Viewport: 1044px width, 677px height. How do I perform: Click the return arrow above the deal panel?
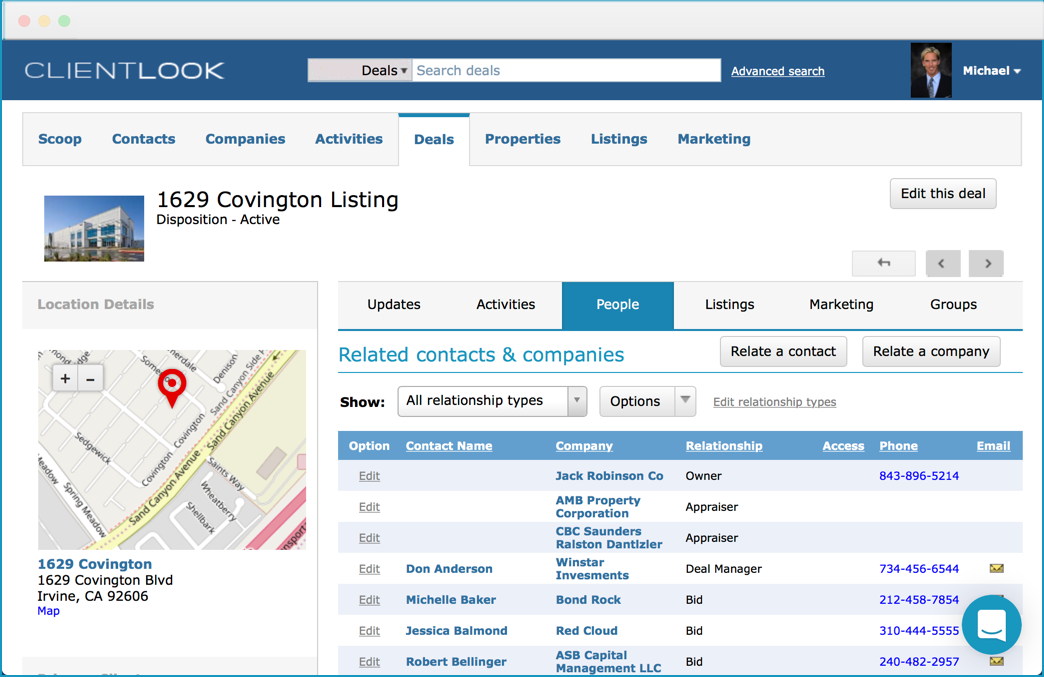pyautogui.click(x=883, y=263)
